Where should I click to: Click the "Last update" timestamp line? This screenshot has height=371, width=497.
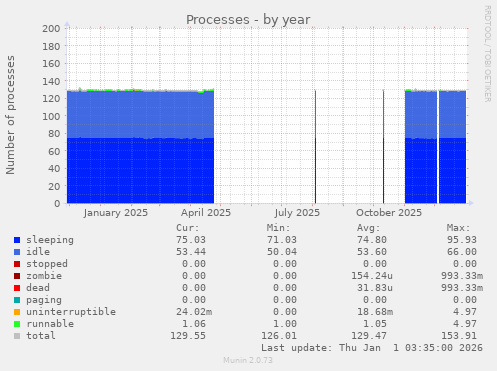372,348
